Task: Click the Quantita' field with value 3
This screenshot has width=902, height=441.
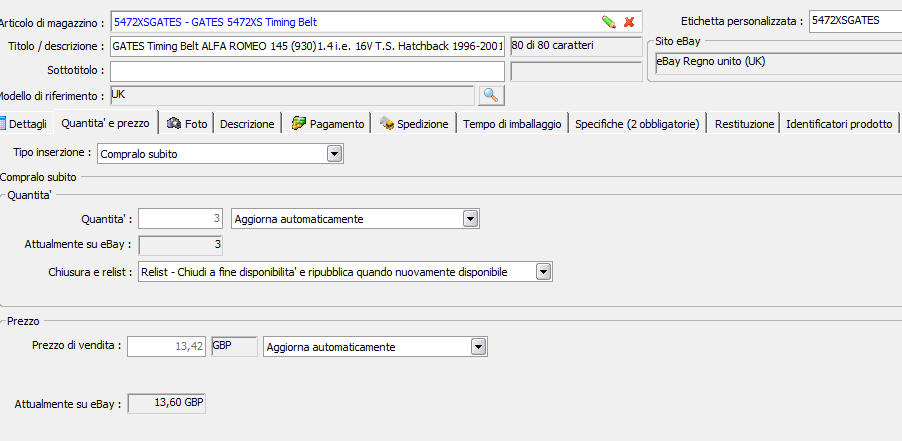Action: pyautogui.click(x=181, y=218)
